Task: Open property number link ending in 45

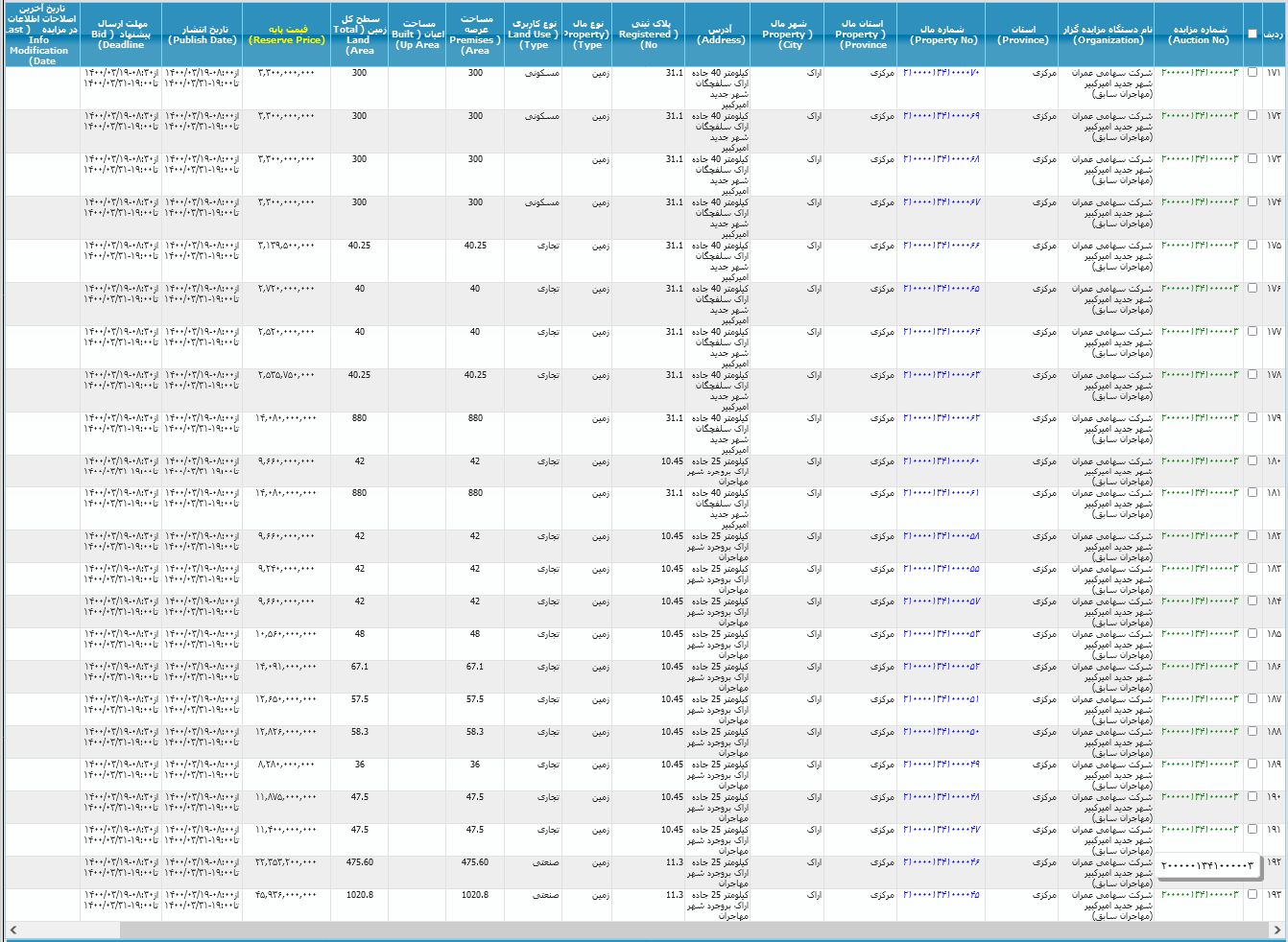Action: click(942, 895)
